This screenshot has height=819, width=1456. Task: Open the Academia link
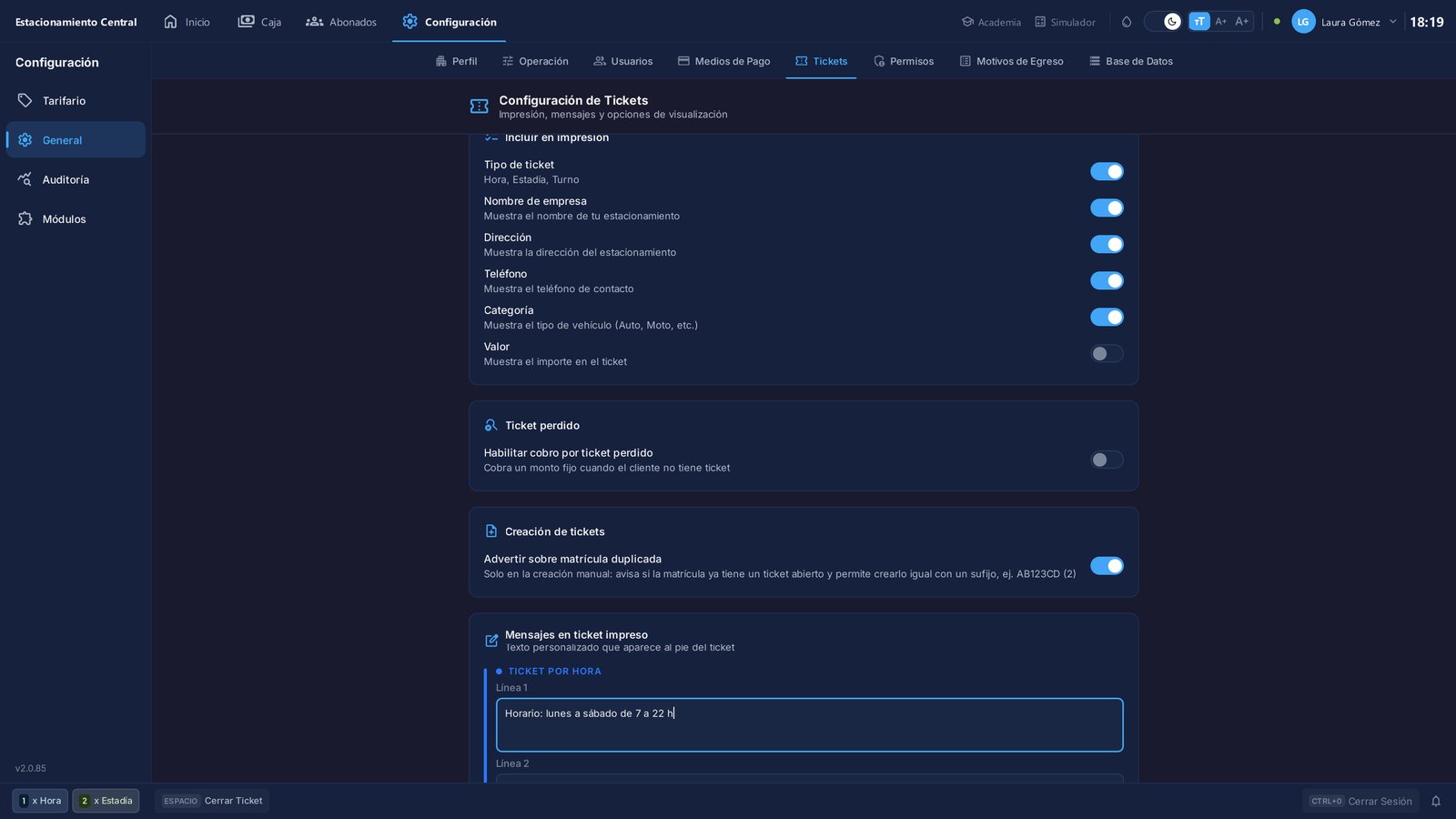(991, 22)
